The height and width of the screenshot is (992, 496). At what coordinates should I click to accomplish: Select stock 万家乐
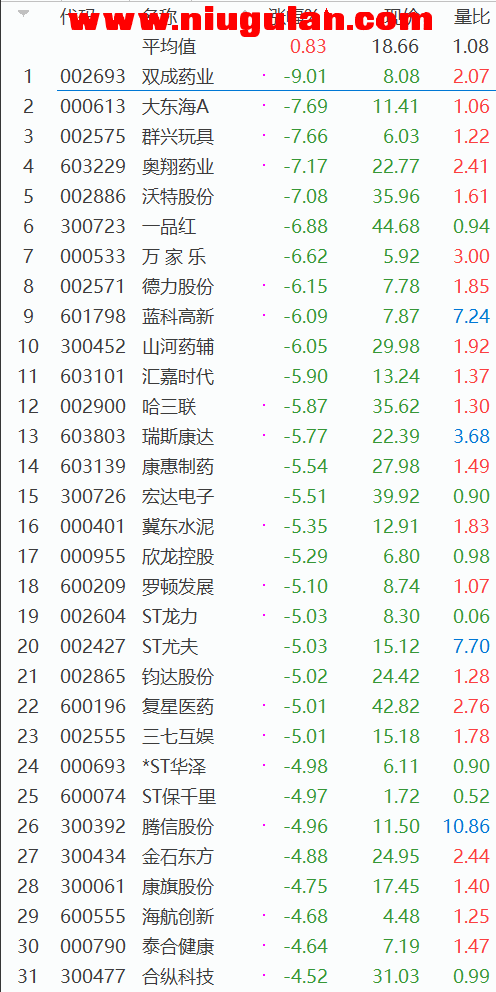point(174,257)
